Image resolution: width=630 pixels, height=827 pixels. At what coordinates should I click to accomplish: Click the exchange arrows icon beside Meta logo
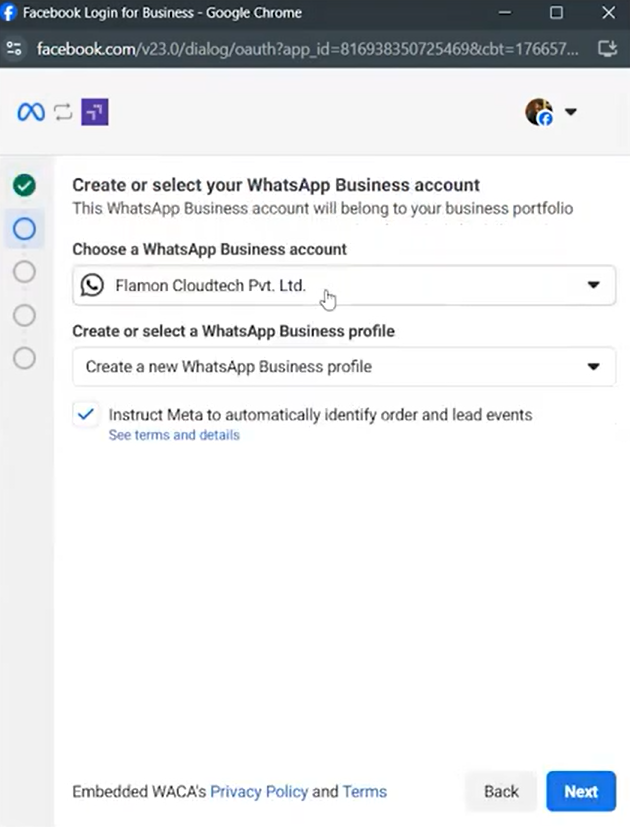(x=62, y=112)
